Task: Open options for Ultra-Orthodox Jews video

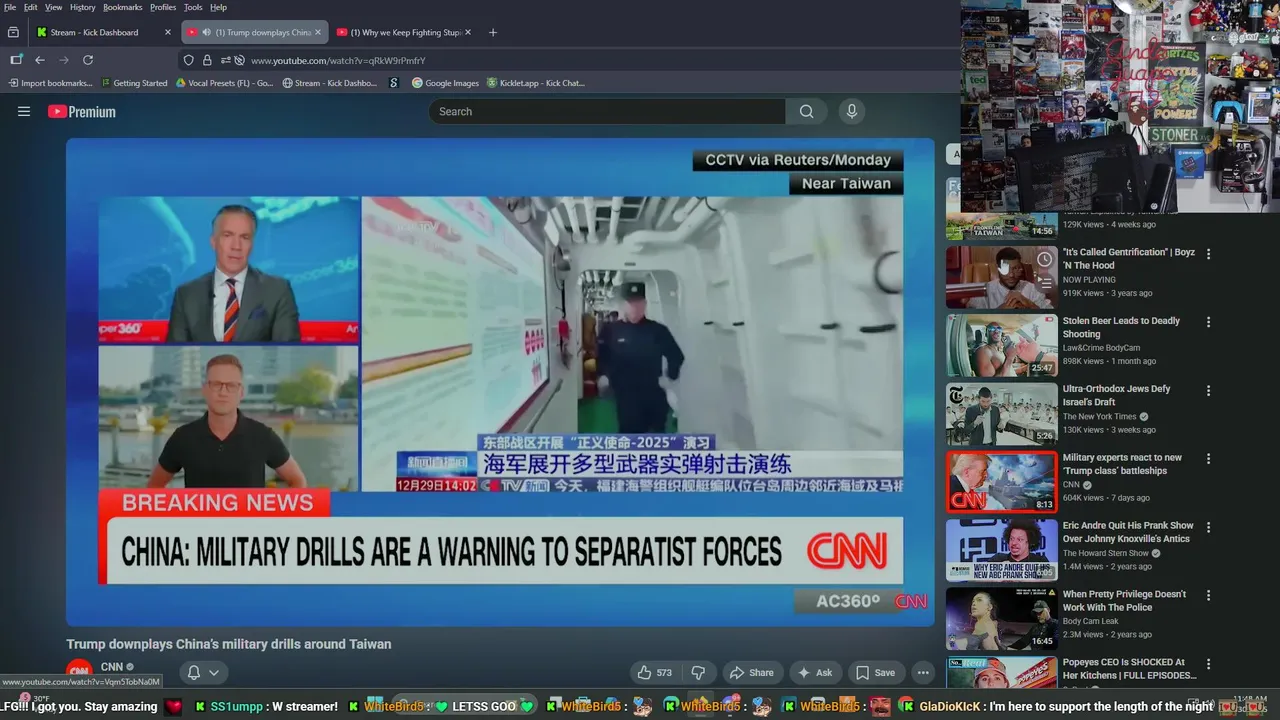Action: click(1208, 390)
